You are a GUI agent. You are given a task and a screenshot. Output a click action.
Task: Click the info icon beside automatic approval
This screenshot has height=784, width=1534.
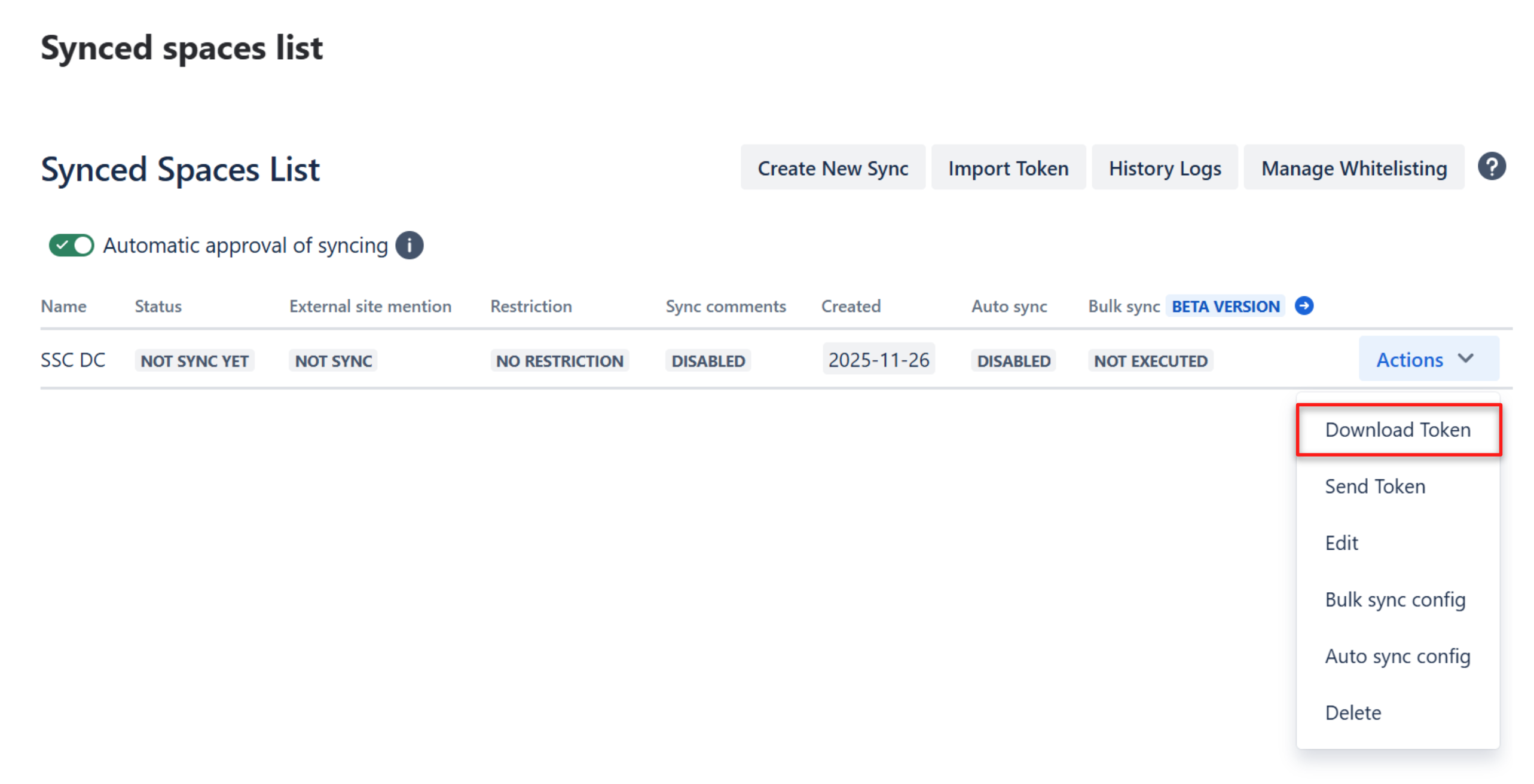tap(410, 246)
